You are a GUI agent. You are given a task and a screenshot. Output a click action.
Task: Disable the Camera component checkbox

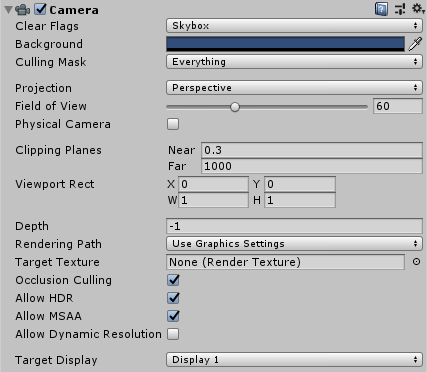pos(40,9)
